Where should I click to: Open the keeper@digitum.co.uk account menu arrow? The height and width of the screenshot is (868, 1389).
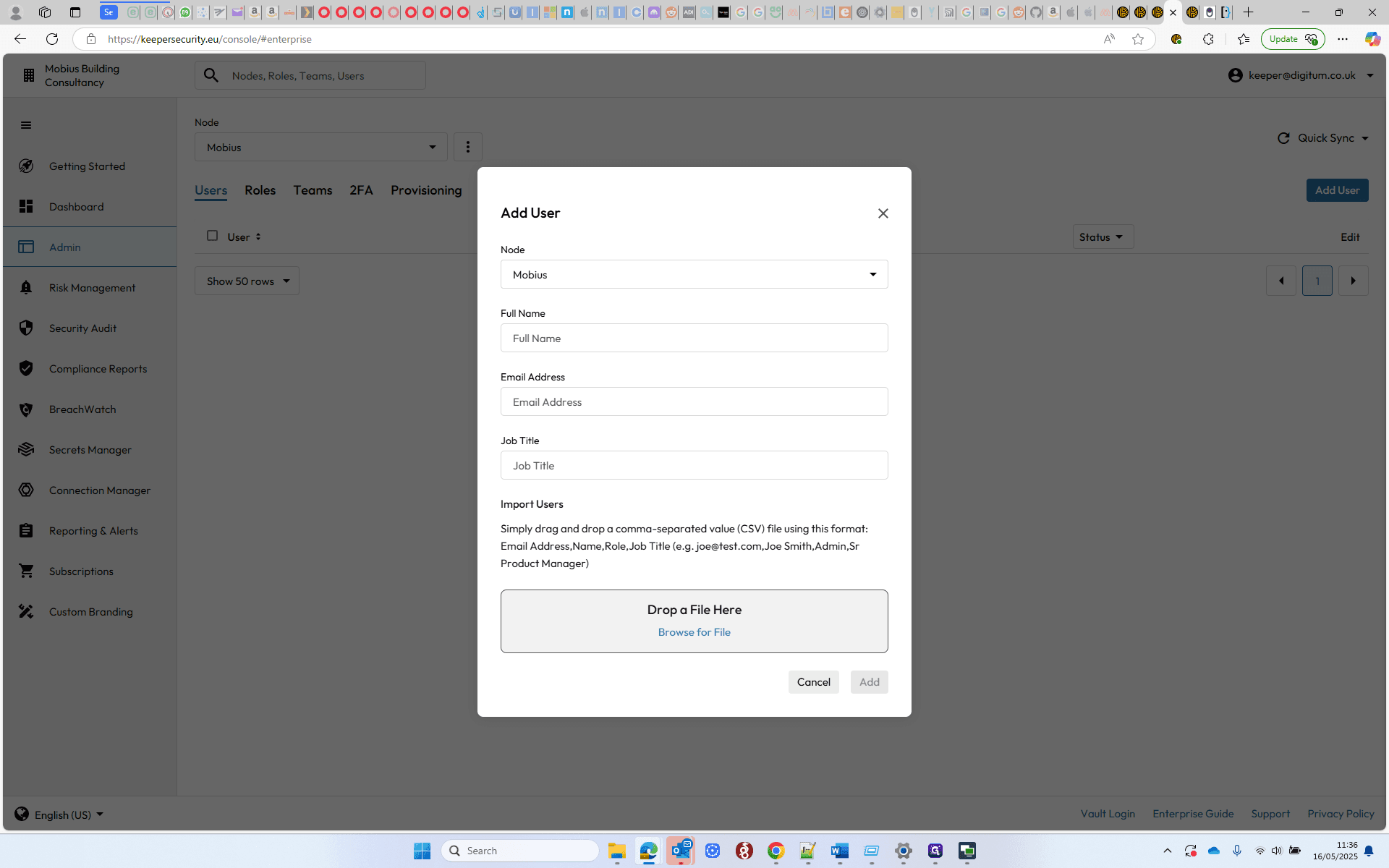coord(1370,75)
